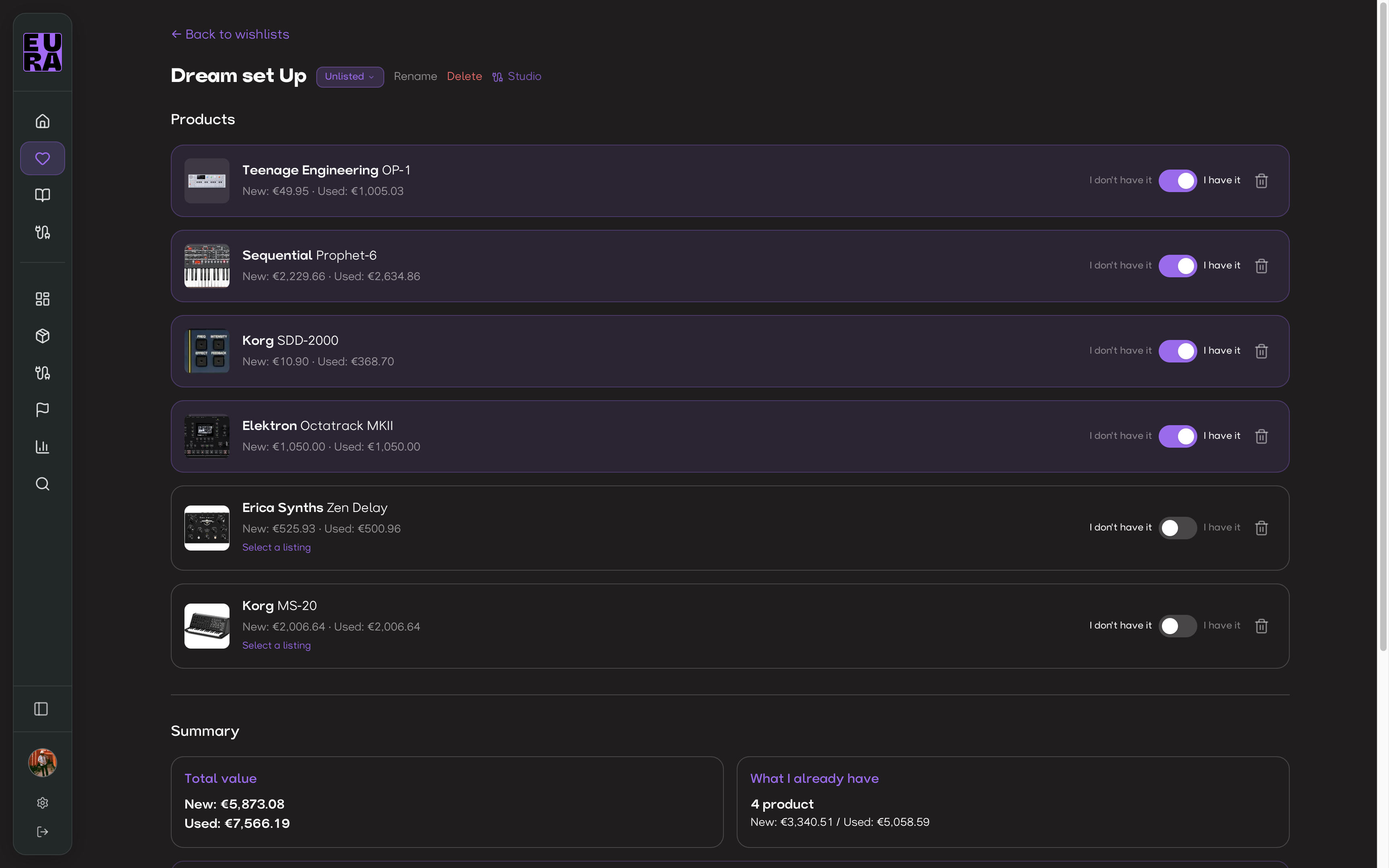Log out using the exit icon
The width and height of the screenshot is (1389, 868).
[x=43, y=832]
